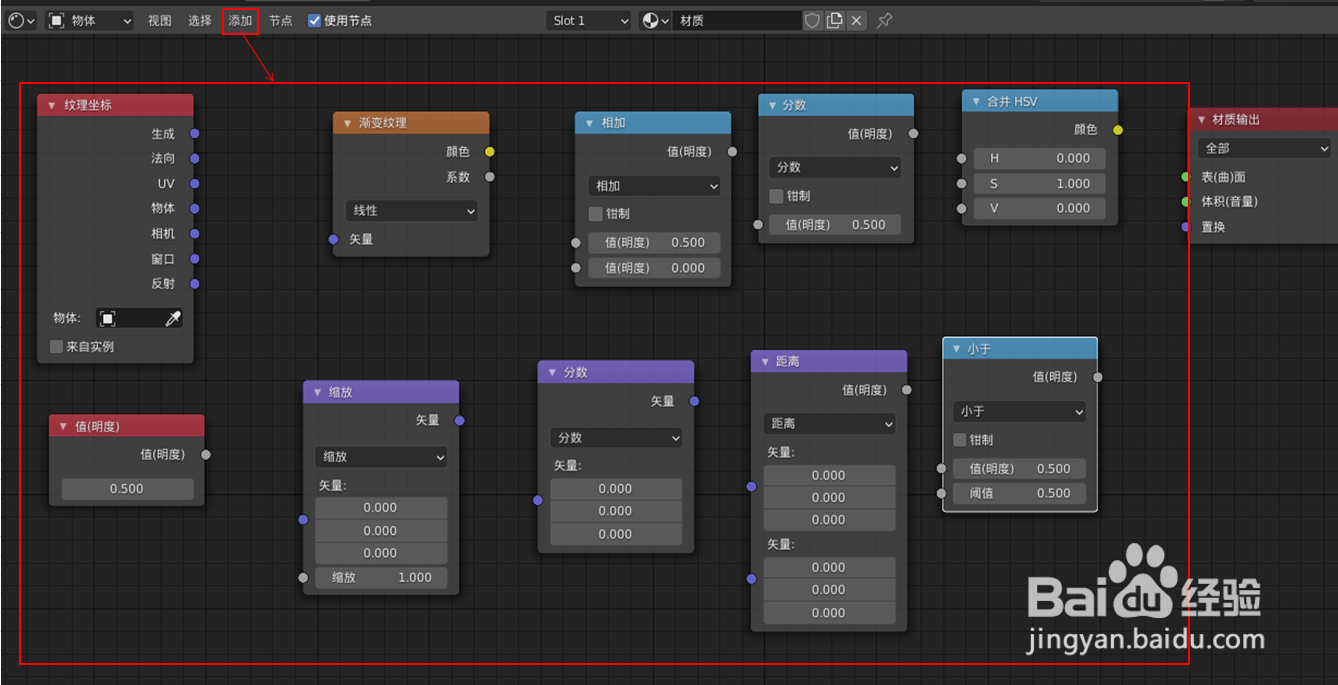Enable 钳制 in 小于 node

(960, 440)
